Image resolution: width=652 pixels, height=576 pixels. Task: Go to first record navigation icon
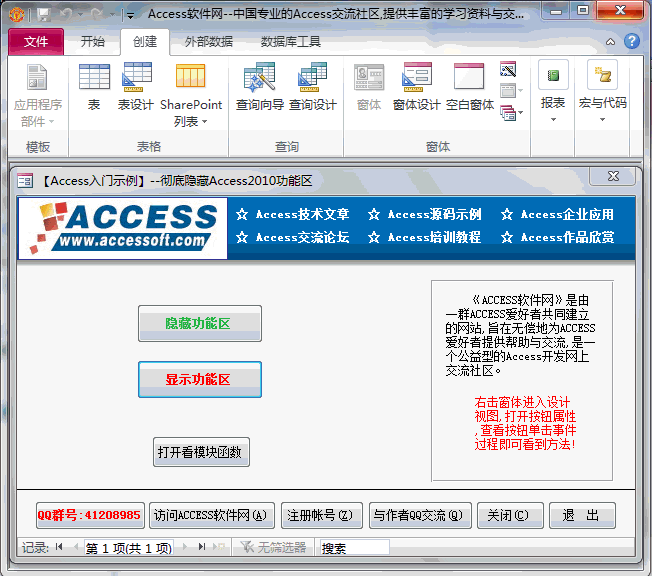pyautogui.click(x=59, y=547)
